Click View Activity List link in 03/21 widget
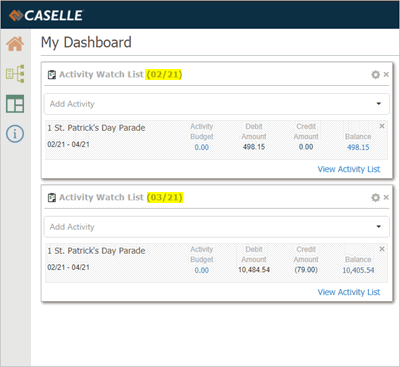400x367 pixels. (x=349, y=292)
